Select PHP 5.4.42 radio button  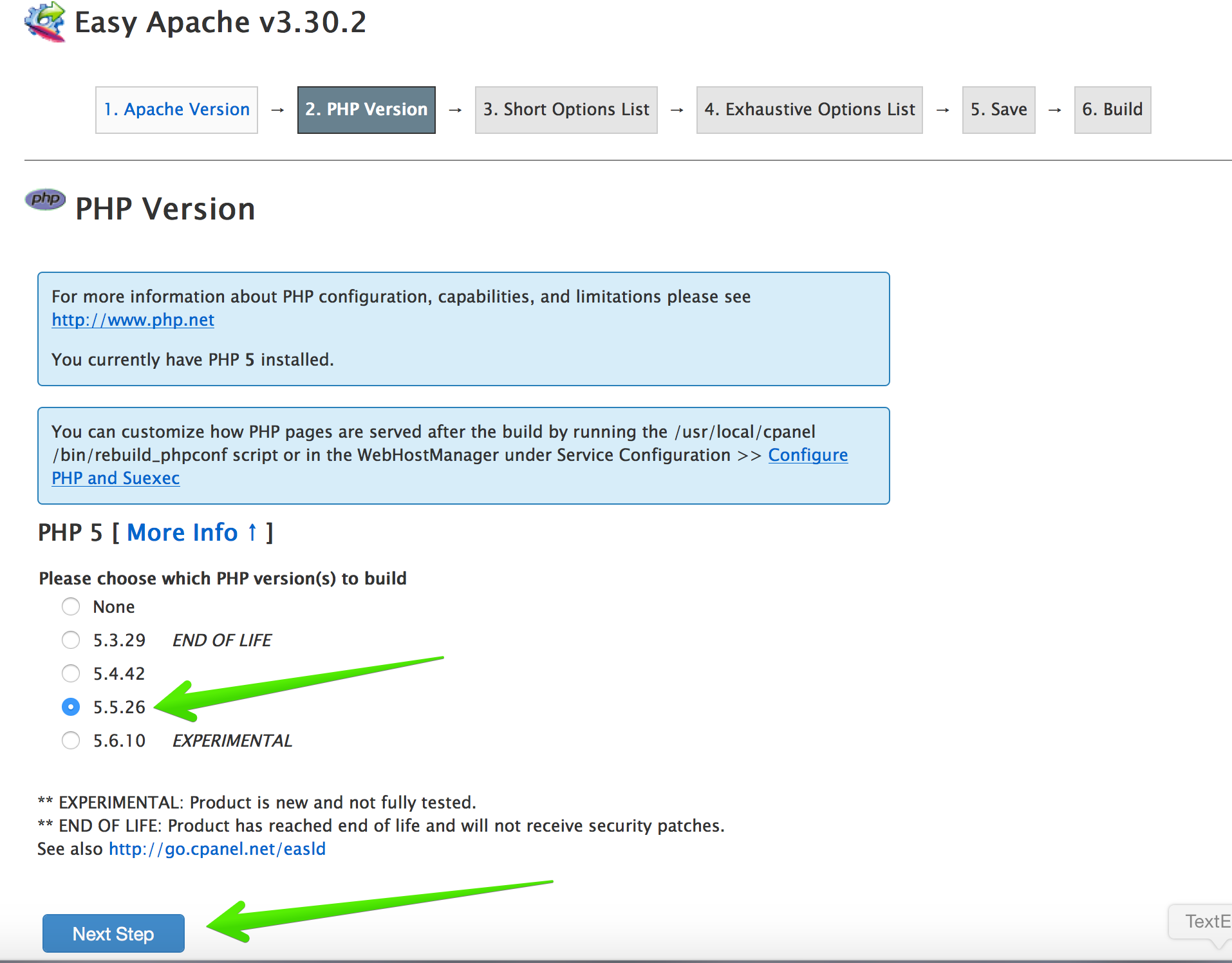pos(71,673)
